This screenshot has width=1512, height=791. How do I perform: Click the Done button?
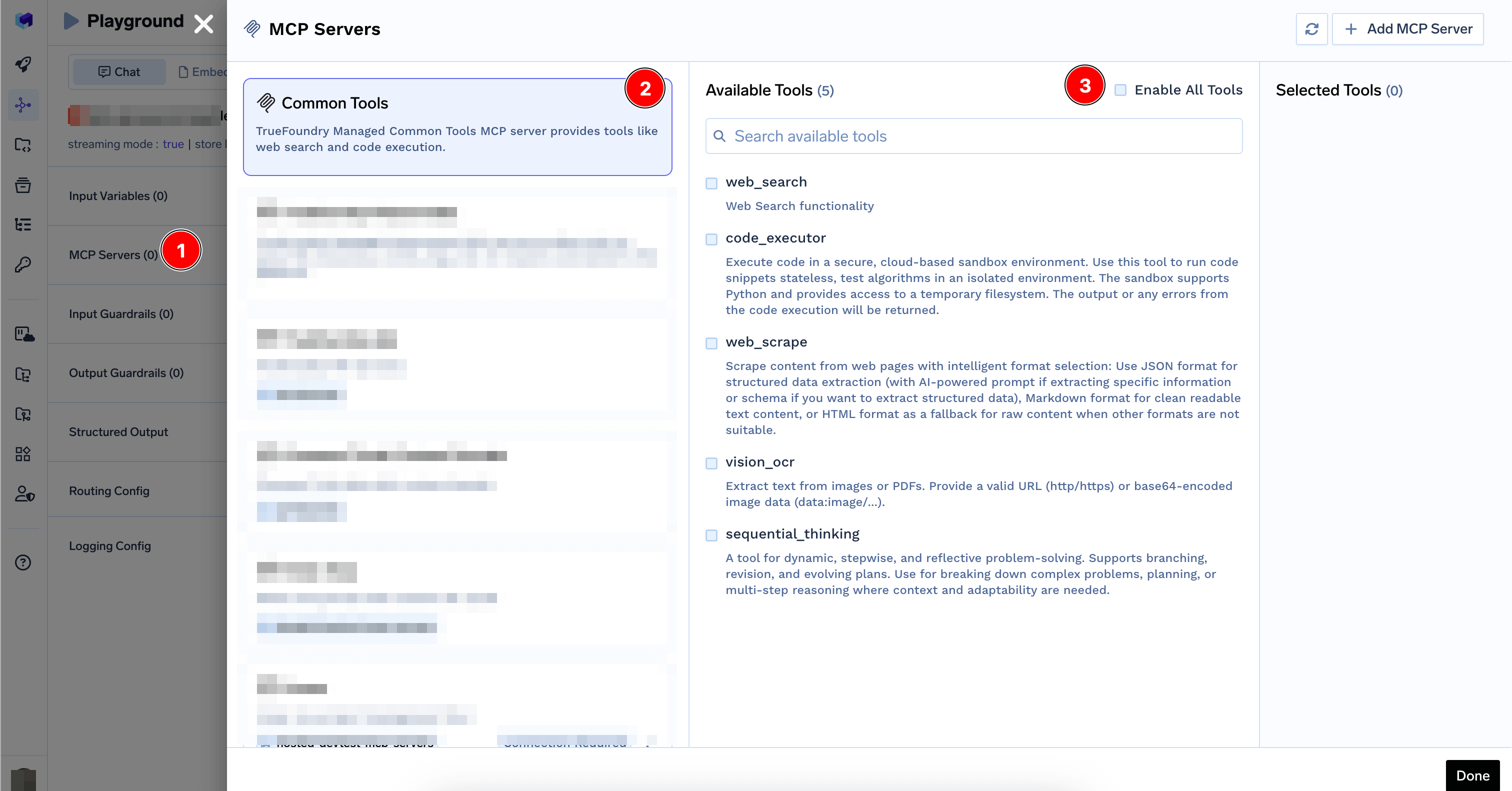click(x=1472, y=775)
